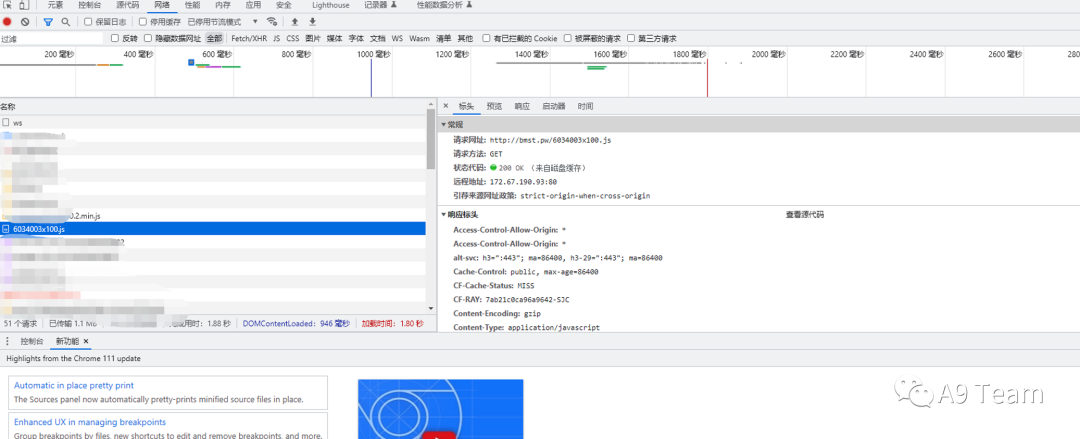Filter requests by Wasm type

pyautogui.click(x=419, y=39)
